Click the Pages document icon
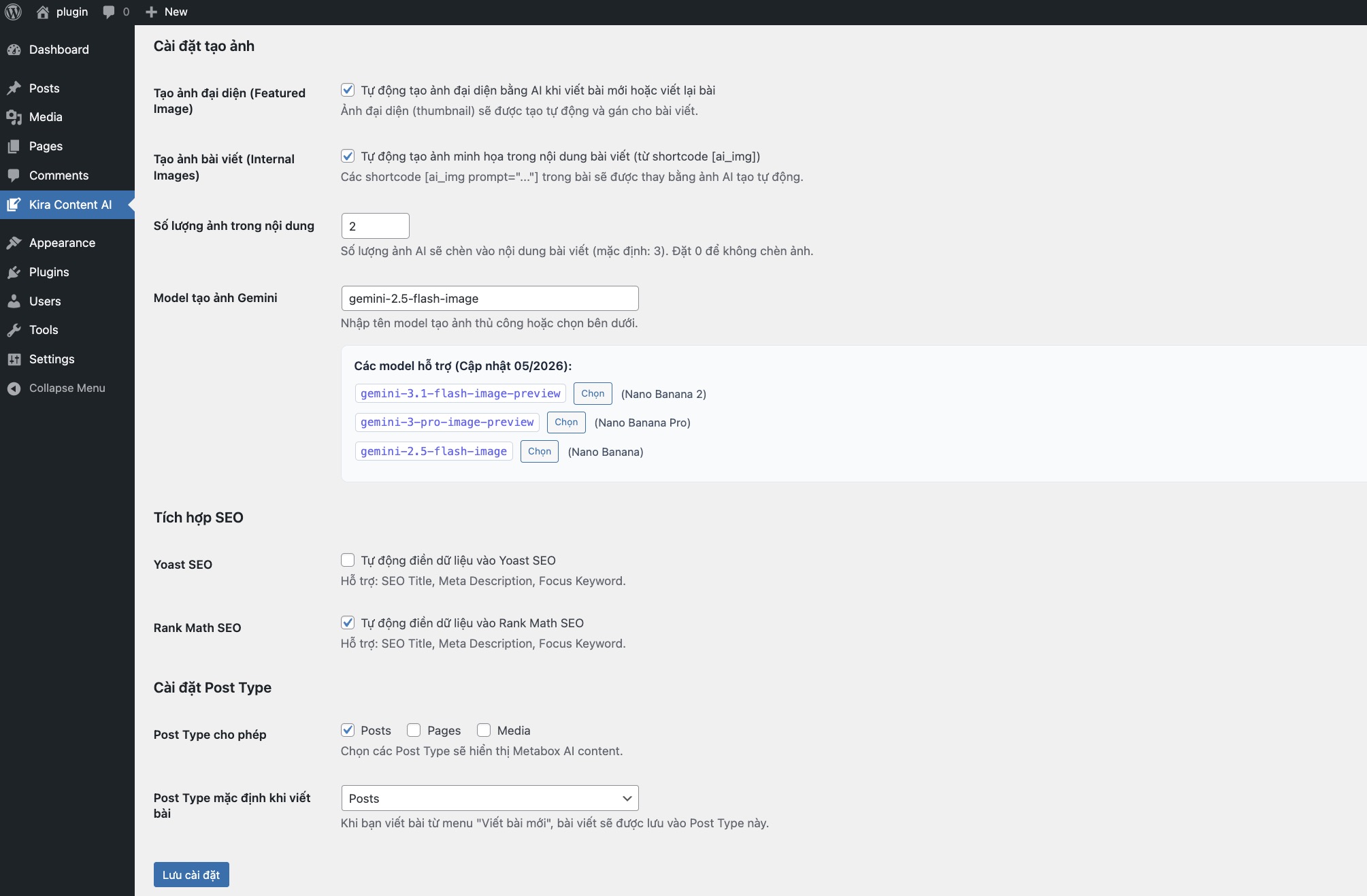The height and width of the screenshot is (896, 1367). point(14,146)
